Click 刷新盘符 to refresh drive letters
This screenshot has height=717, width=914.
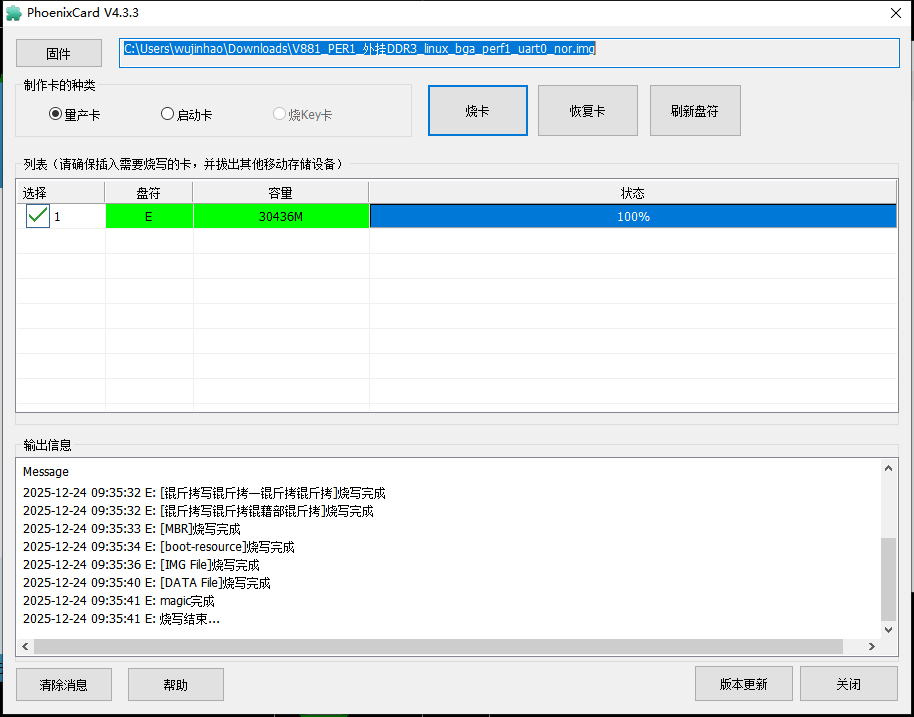pyautogui.click(x=695, y=110)
